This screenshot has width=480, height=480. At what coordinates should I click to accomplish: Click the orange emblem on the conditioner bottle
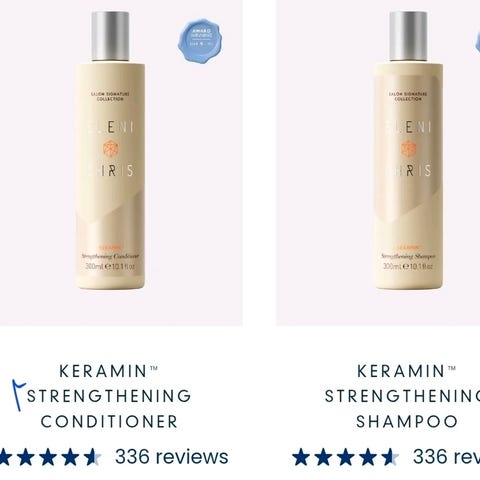(x=110, y=149)
